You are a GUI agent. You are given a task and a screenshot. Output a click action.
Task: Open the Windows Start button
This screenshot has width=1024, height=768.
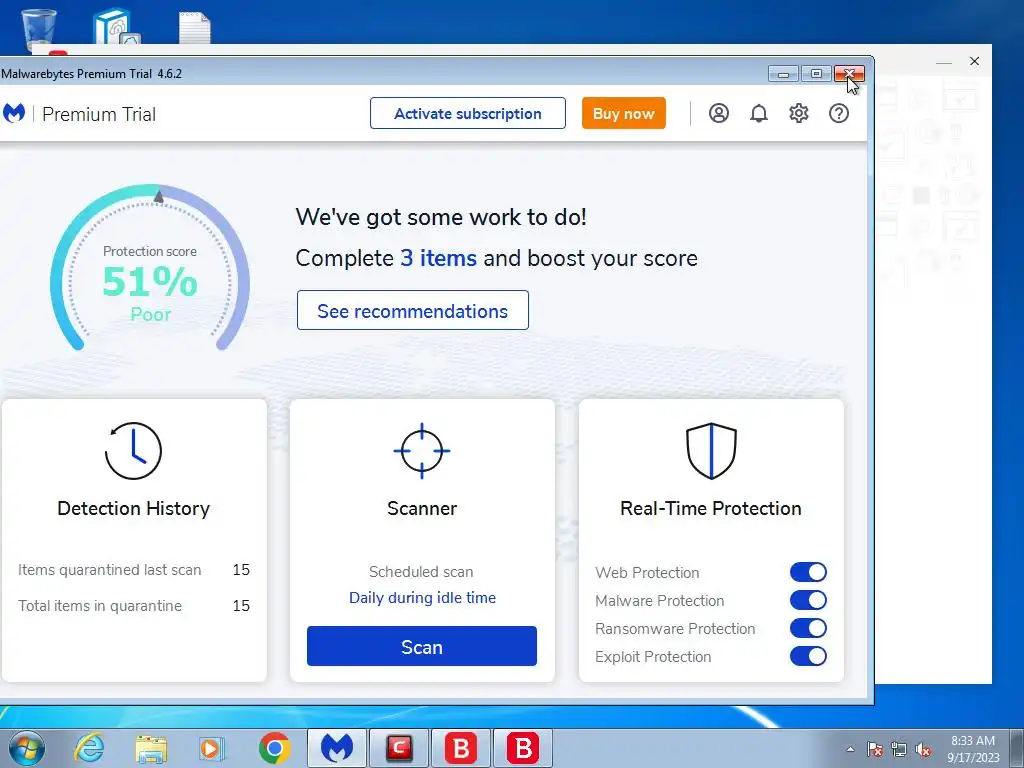(x=27, y=748)
